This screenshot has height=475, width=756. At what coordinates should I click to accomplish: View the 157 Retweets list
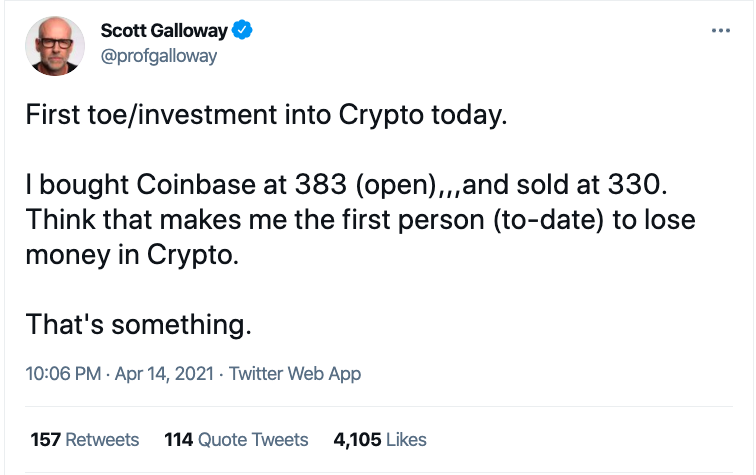pos(85,439)
